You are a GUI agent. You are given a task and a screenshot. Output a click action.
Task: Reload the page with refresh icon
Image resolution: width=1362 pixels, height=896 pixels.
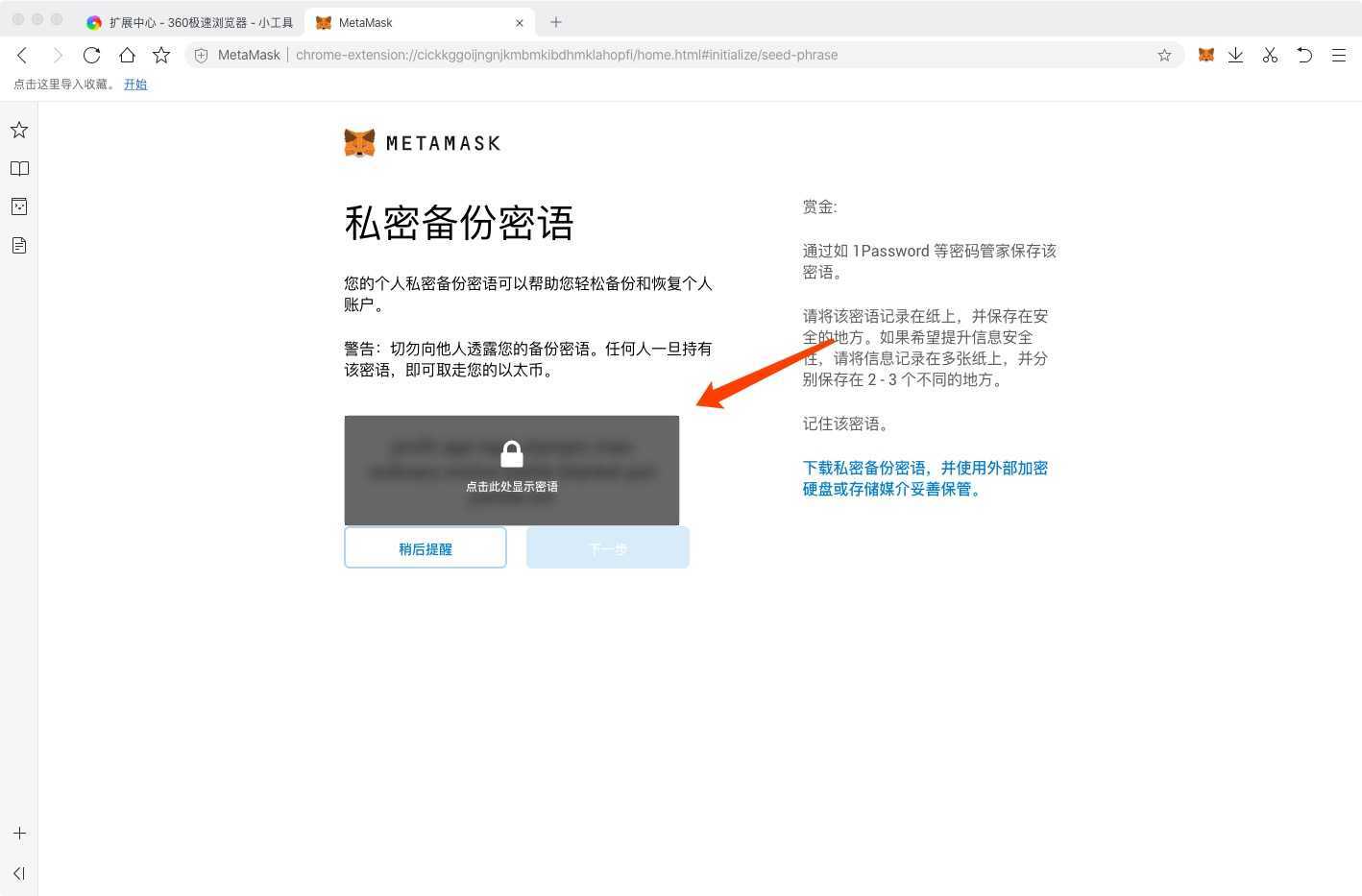click(x=91, y=56)
